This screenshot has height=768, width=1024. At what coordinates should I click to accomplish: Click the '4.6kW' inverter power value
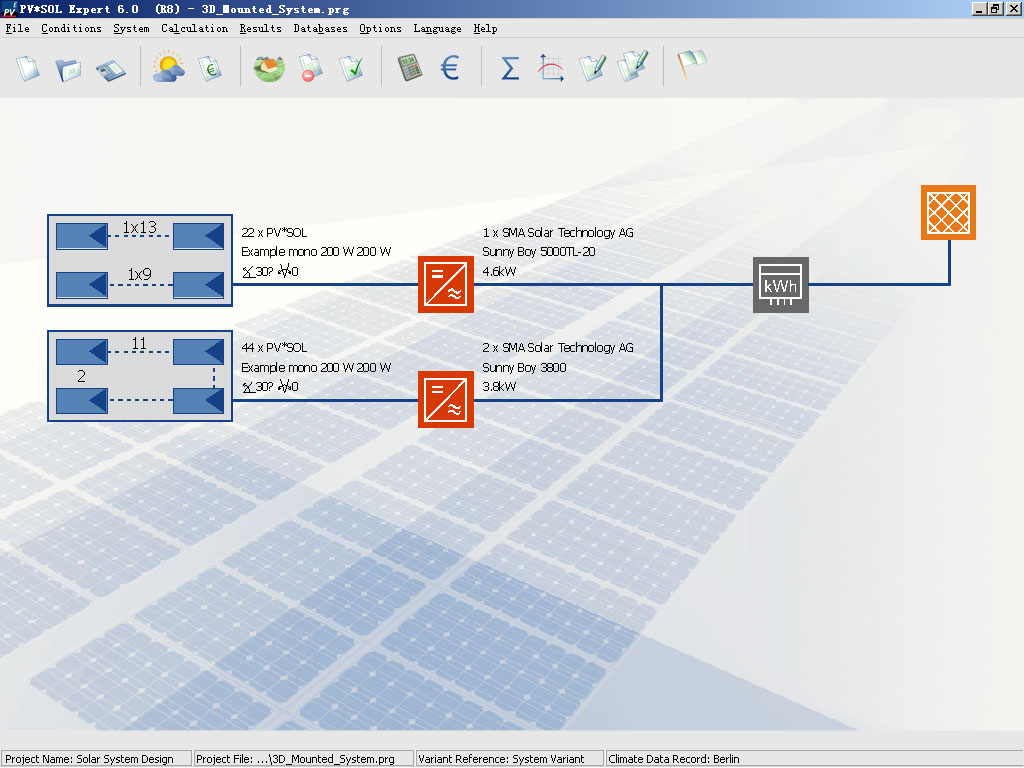(500, 271)
